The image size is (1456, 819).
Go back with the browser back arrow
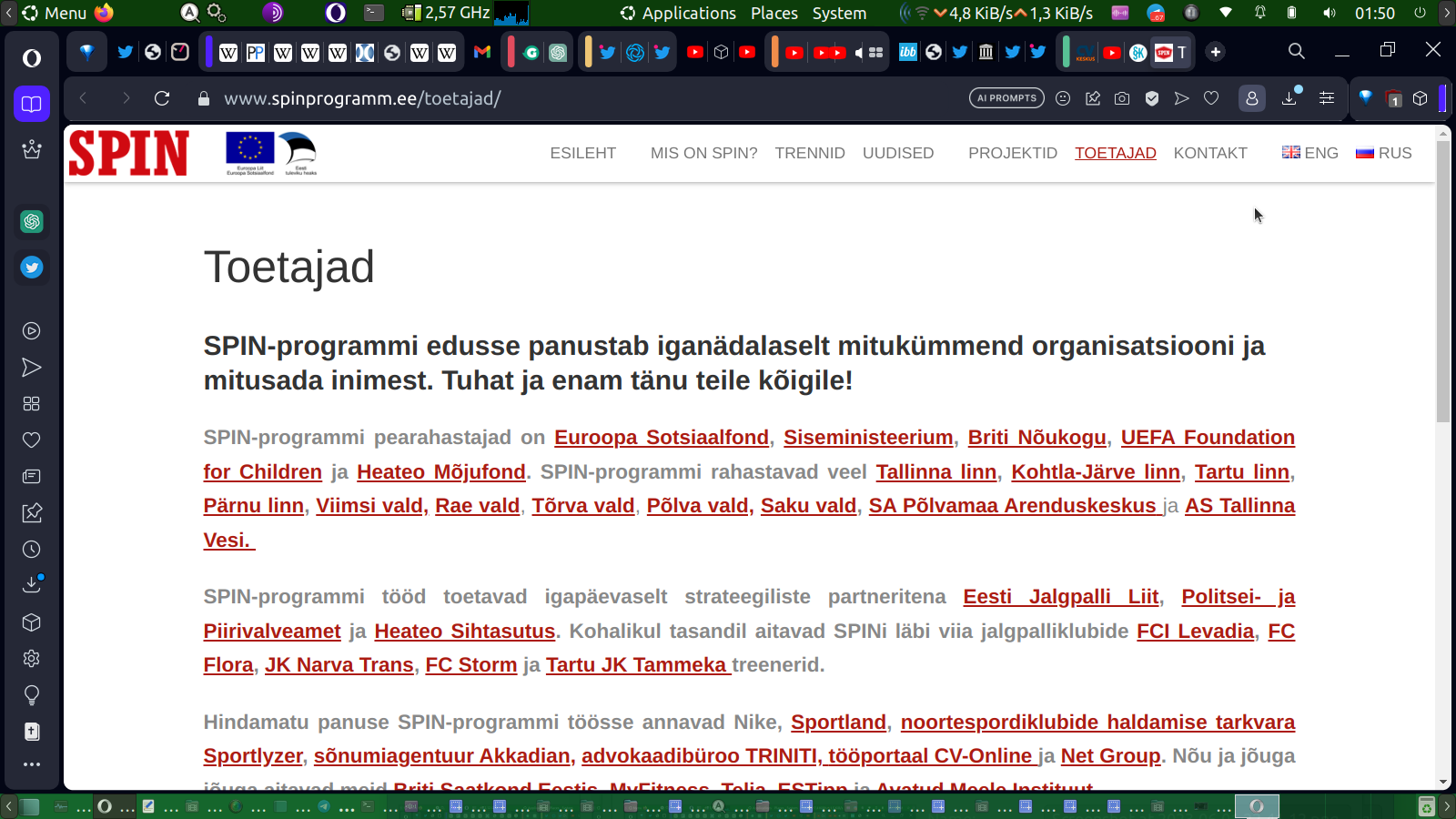click(83, 98)
